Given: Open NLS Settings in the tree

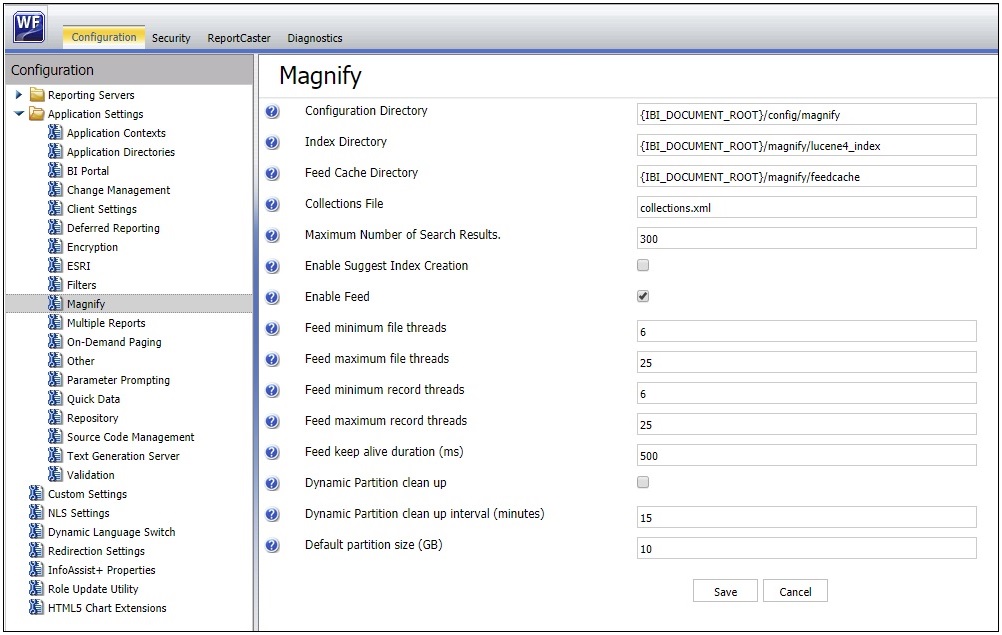Looking at the screenshot, I should (79, 513).
